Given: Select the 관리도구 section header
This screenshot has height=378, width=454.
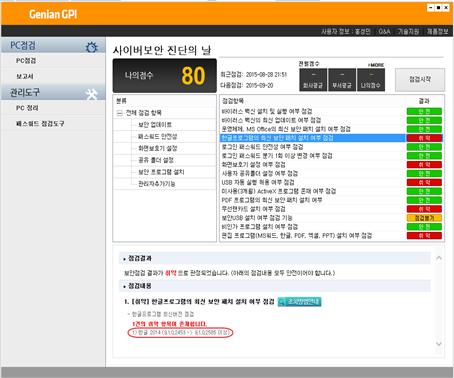Looking at the screenshot, I should [x=53, y=92].
